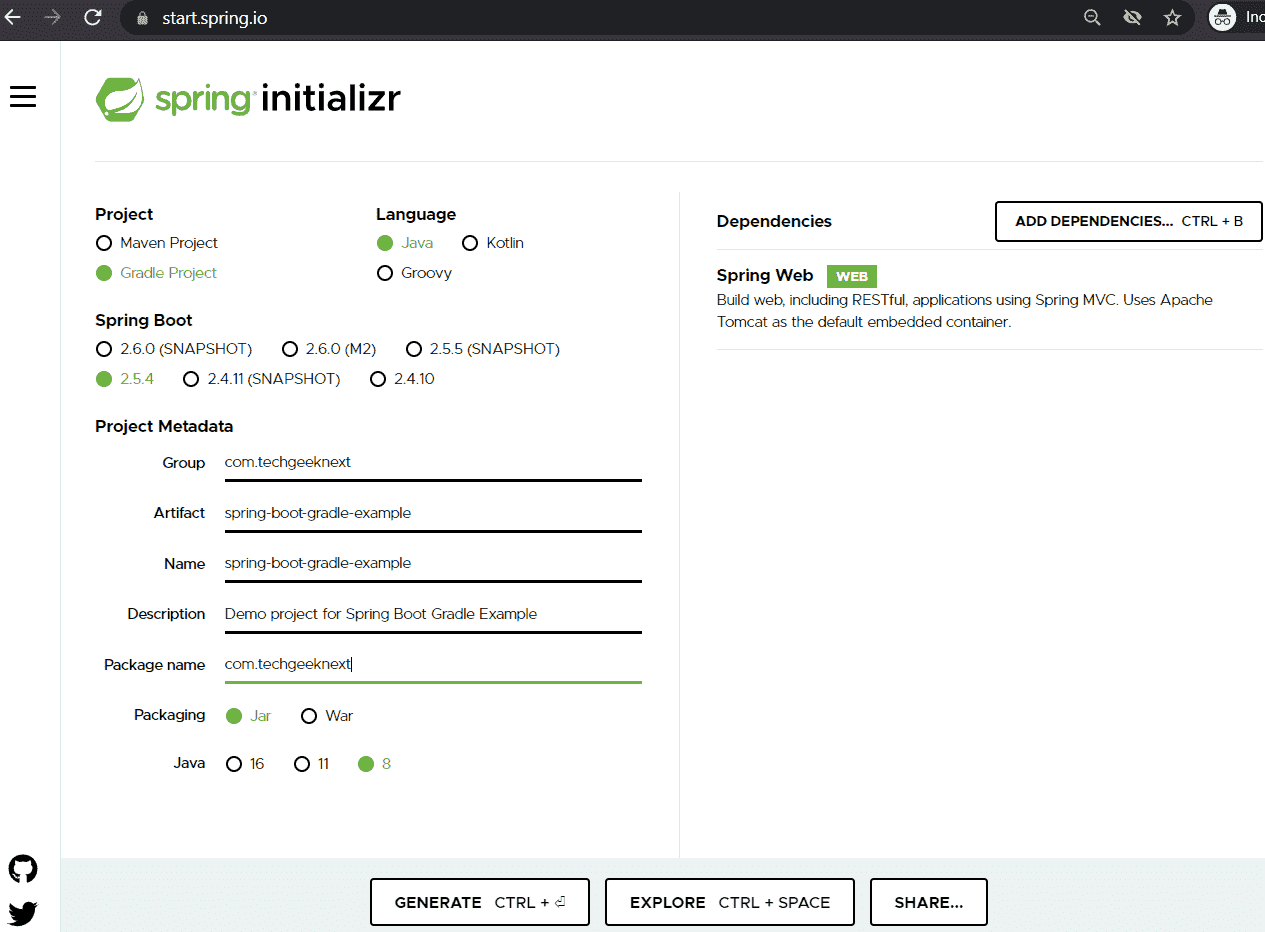The width and height of the screenshot is (1265, 932).
Task: Click the blocked third-party cookies eye icon
Action: click(1132, 17)
